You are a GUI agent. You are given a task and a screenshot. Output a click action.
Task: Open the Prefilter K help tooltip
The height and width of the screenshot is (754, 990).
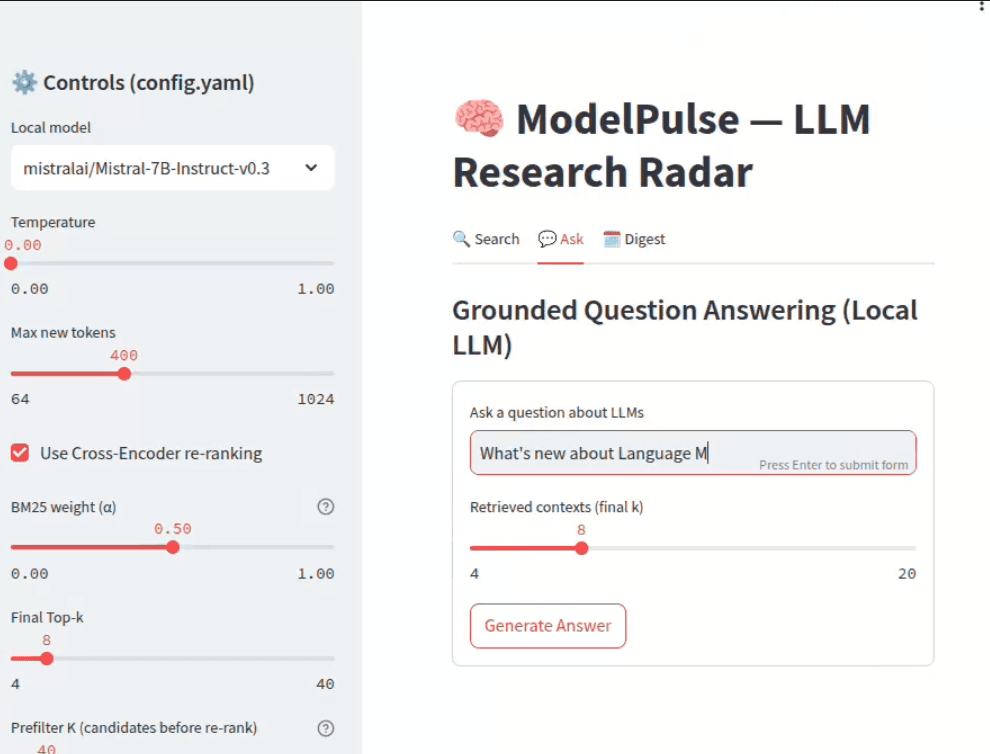325,728
